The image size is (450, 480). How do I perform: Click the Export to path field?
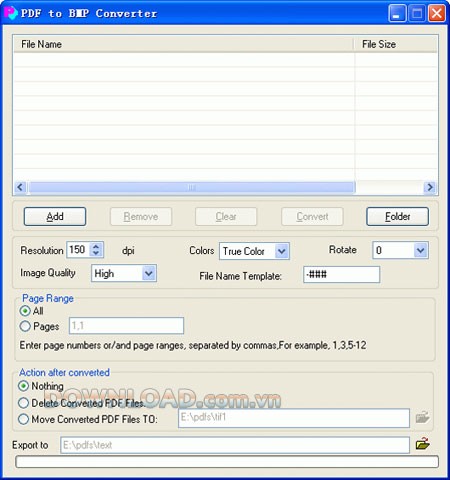coord(235,445)
